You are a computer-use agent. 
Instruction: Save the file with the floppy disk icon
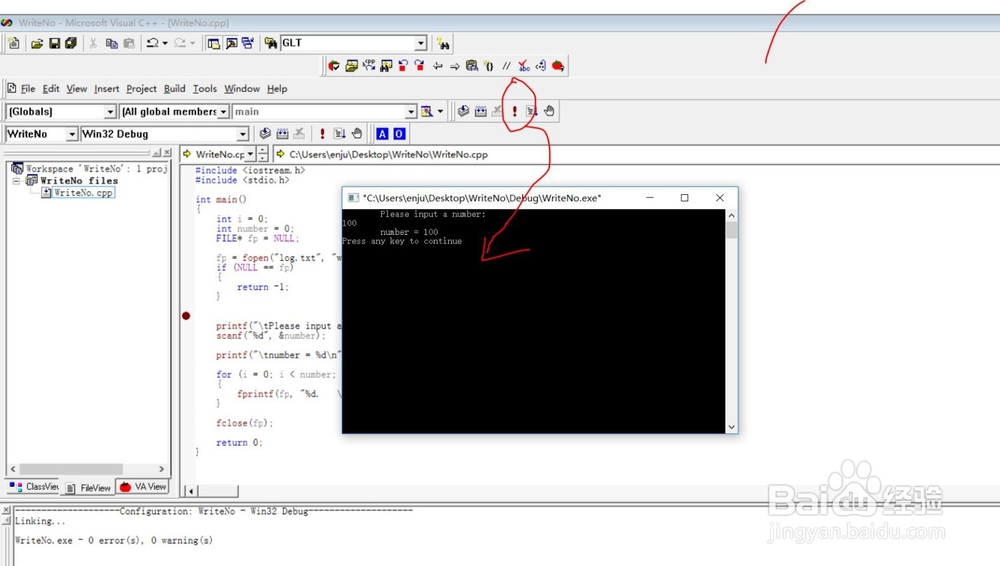pos(54,43)
